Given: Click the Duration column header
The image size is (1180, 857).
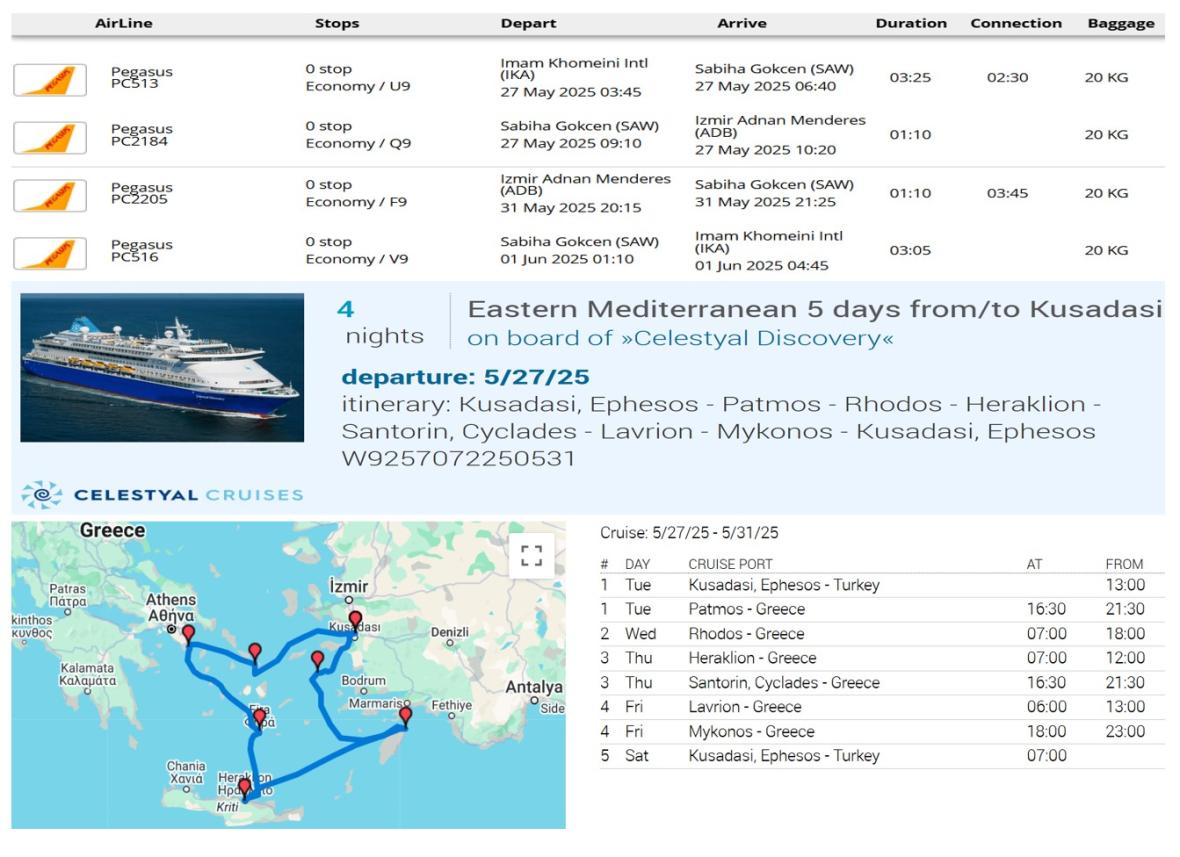Looking at the screenshot, I should pos(910,24).
